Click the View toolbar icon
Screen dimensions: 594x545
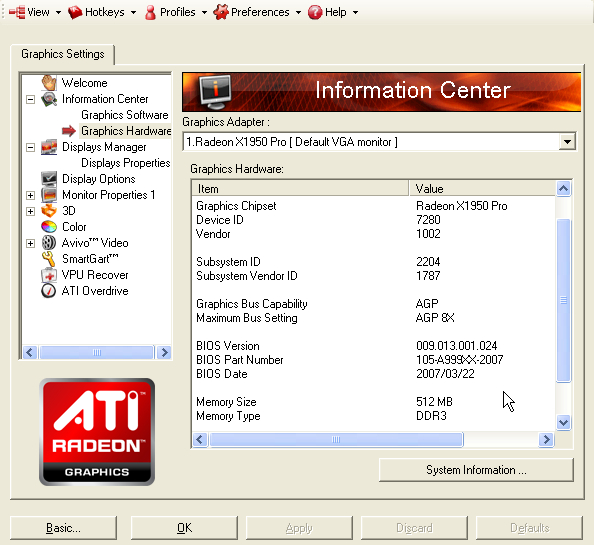17,12
